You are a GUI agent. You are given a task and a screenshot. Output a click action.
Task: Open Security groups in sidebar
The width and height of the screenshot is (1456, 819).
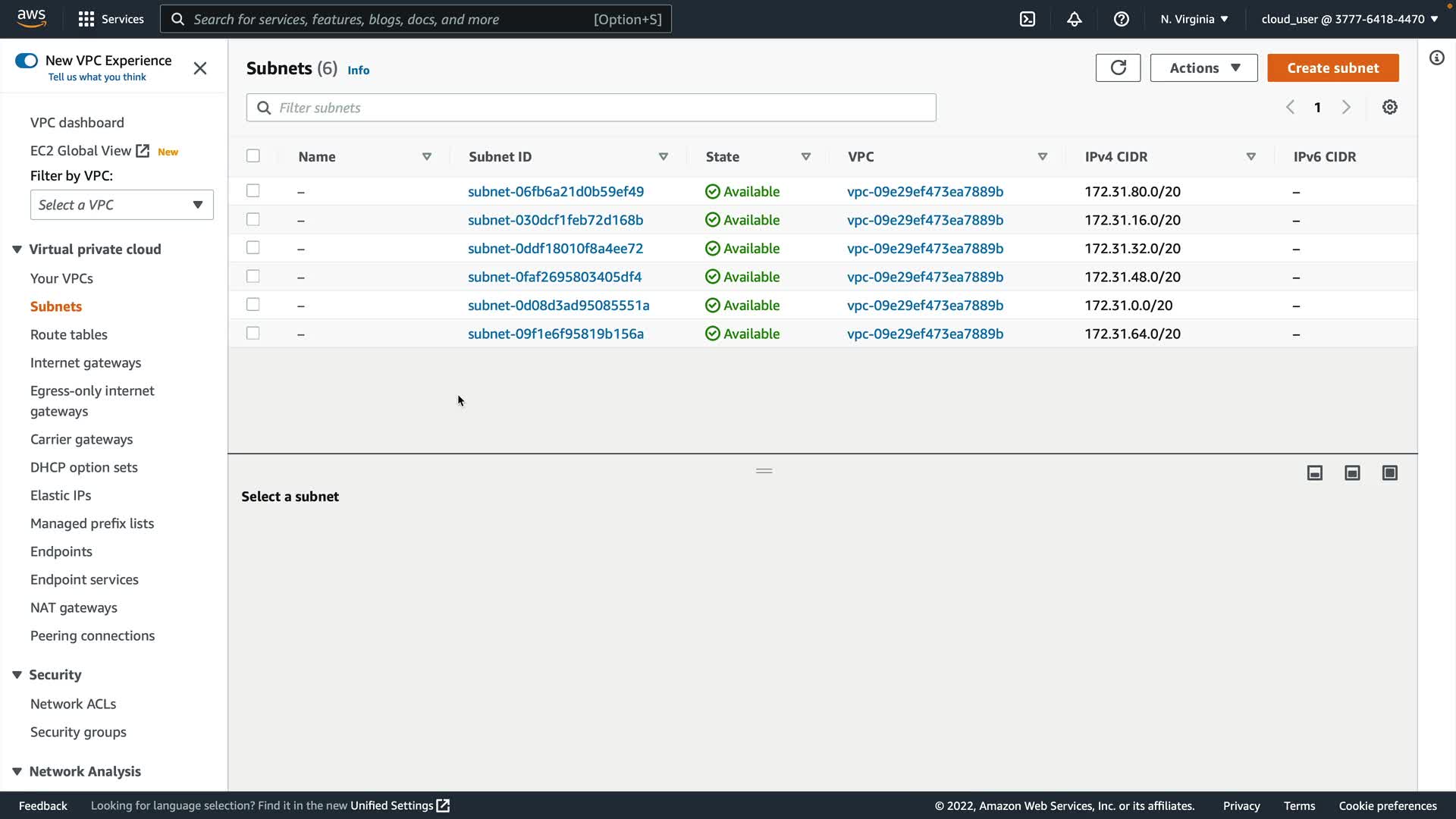click(78, 732)
